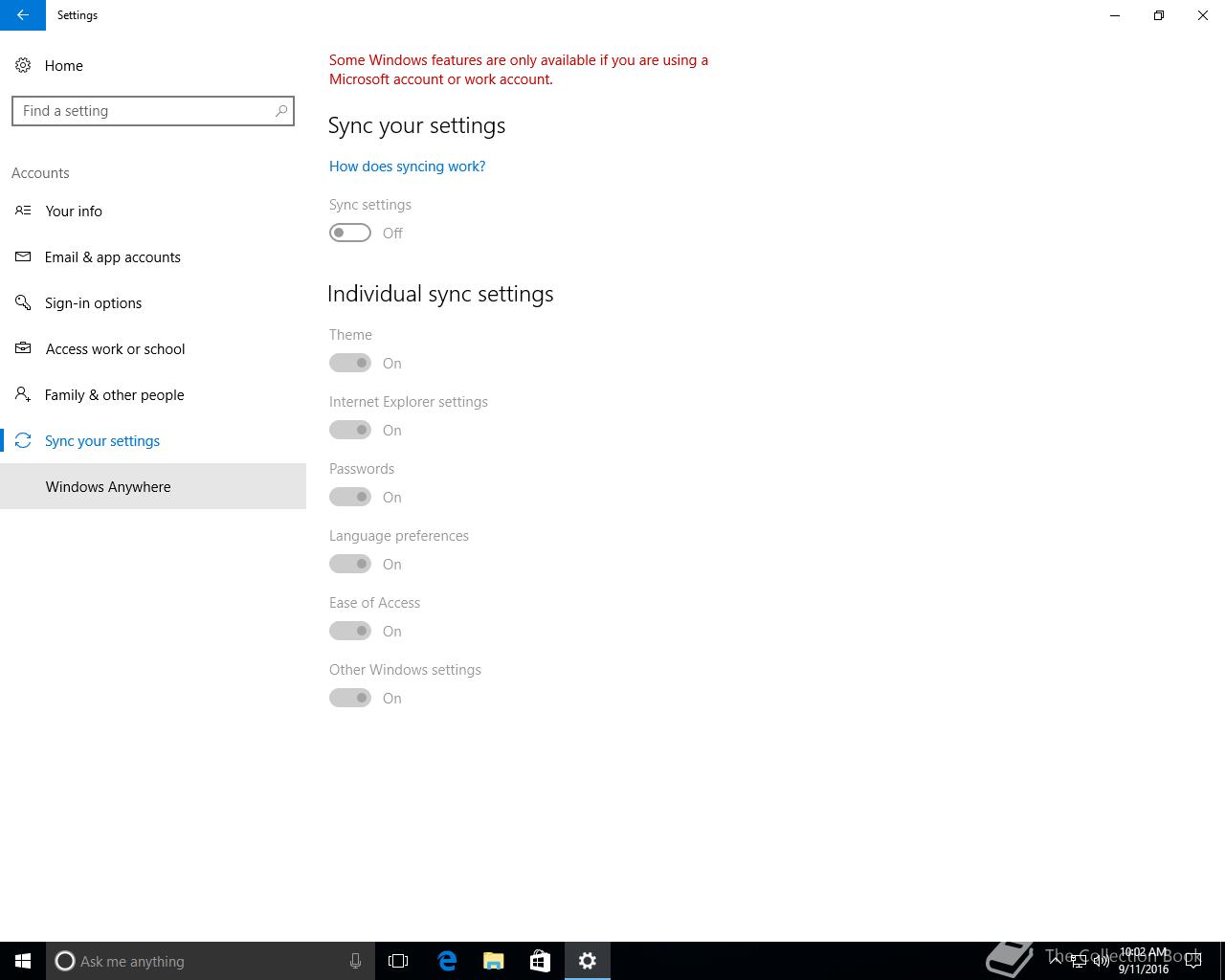Restore down the Settings window

1159,15
